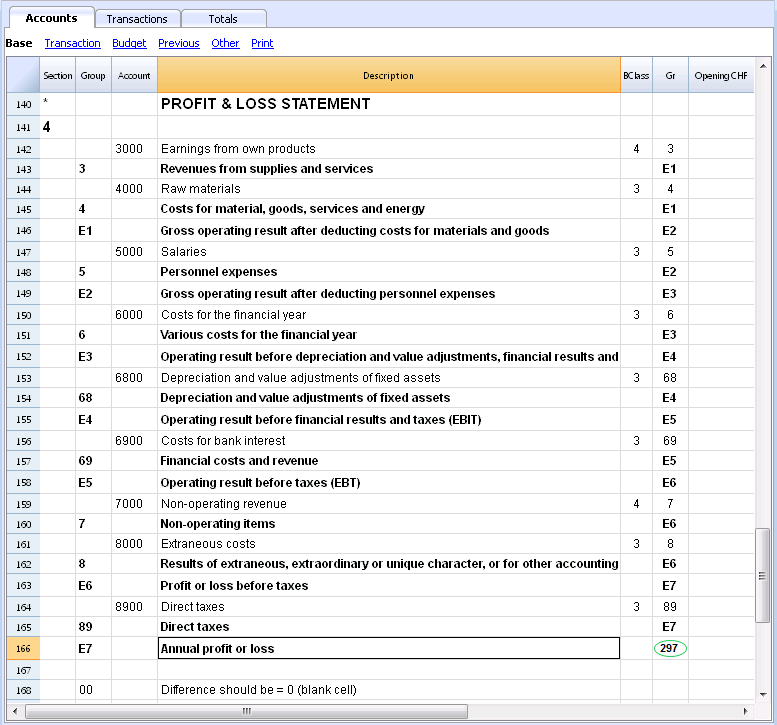This screenshot has height=725, width=777.
Task: Click the horizontal scrollbar left arrow
Action: click(15, 712)
